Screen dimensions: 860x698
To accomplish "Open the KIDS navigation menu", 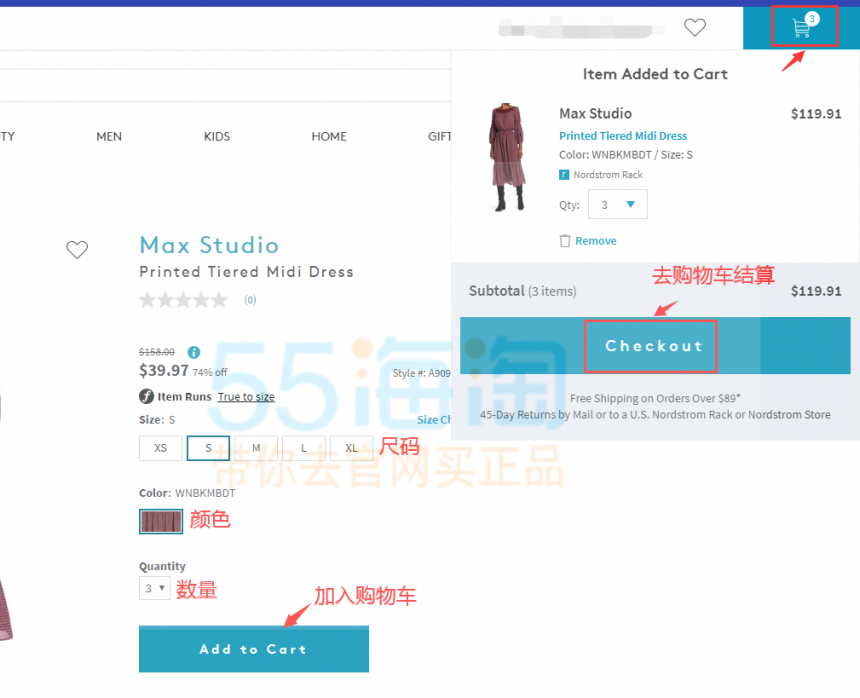I will (217, 137).
